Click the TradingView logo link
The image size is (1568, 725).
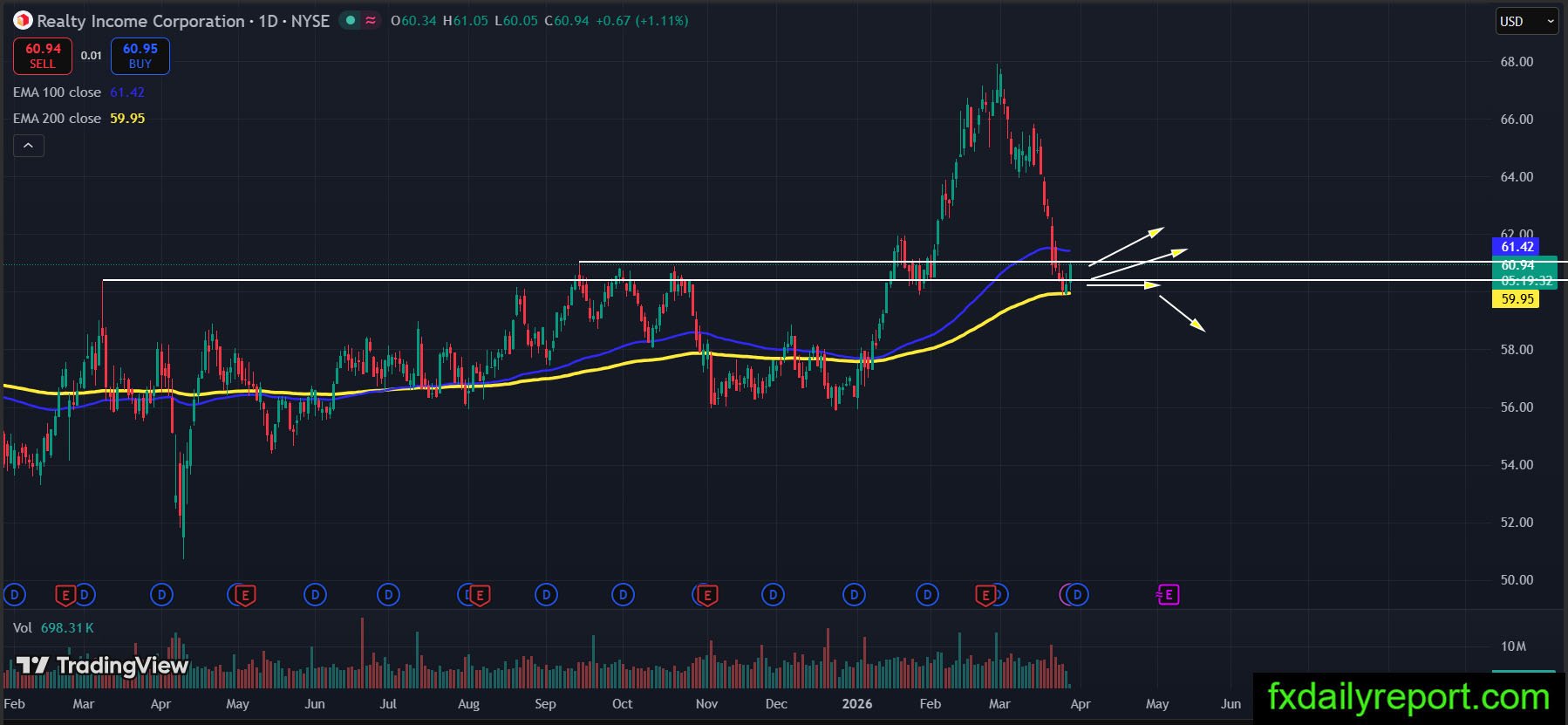click(102, 667)
